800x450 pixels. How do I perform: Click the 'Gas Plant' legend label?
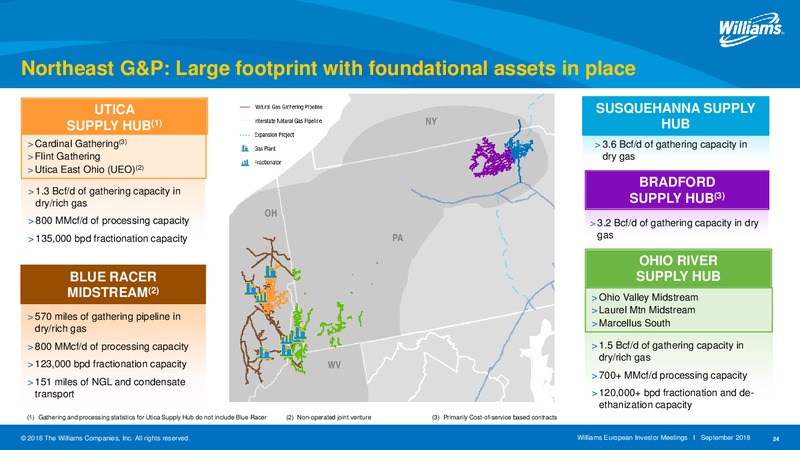pyautogui.click(x=265, y=148)
